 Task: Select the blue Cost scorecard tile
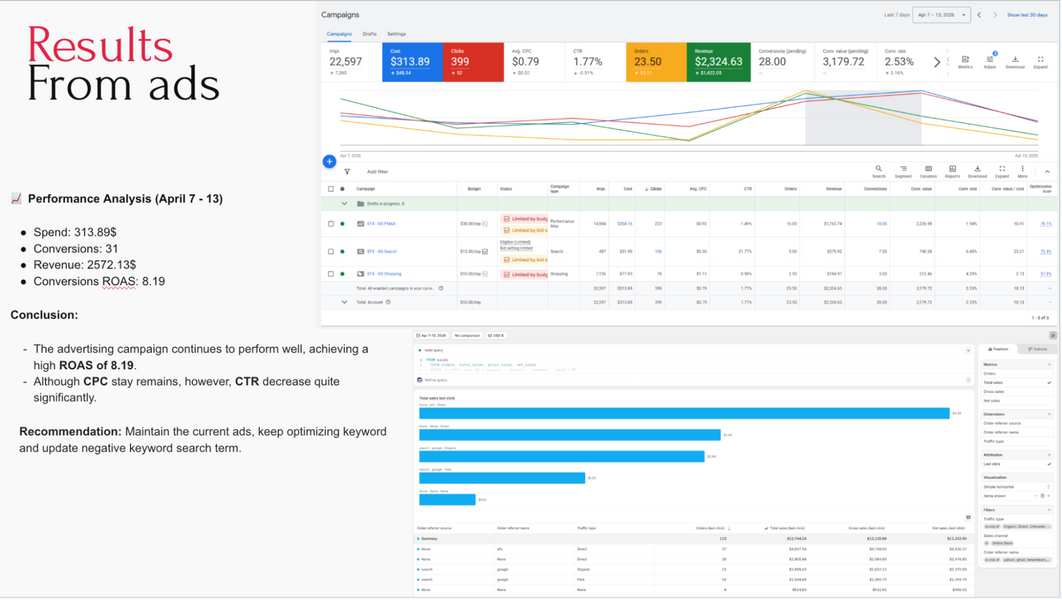click(412, 62)
